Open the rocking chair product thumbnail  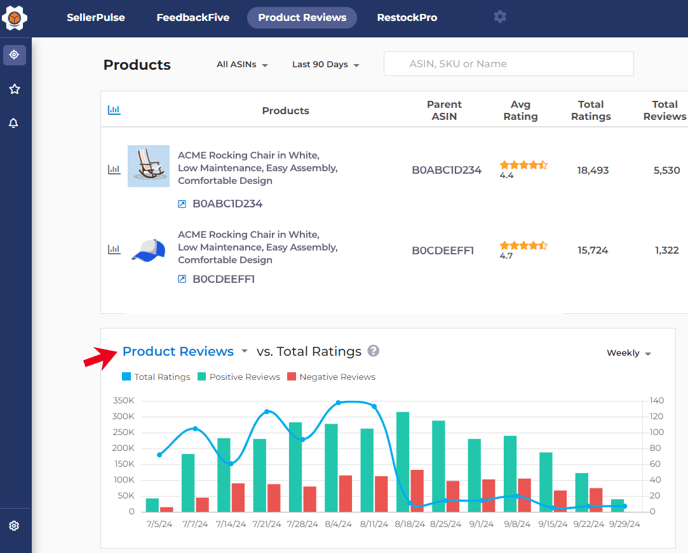click(x=149, y=166)
